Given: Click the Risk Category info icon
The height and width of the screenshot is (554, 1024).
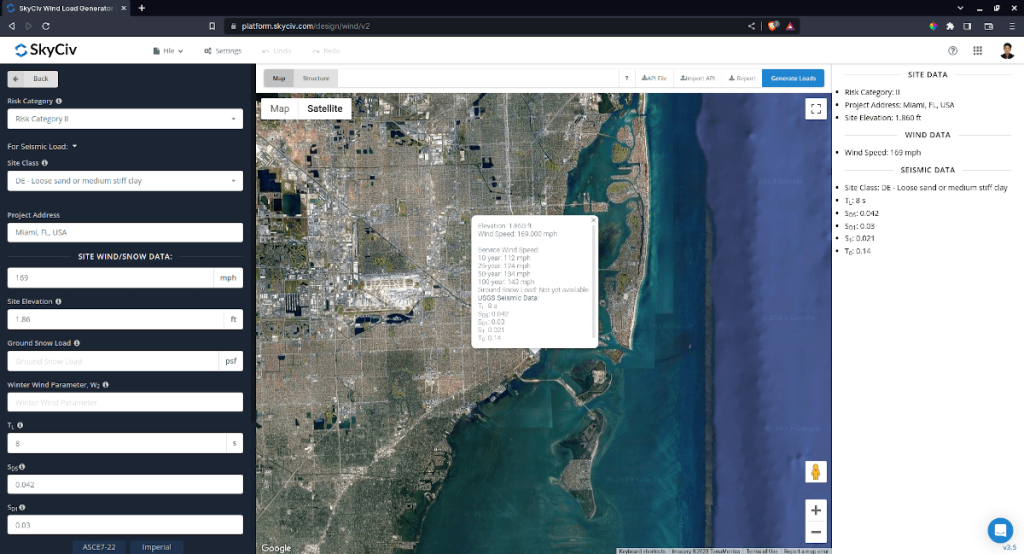Looking at the screenshot, I should click(x=59, y=101).
